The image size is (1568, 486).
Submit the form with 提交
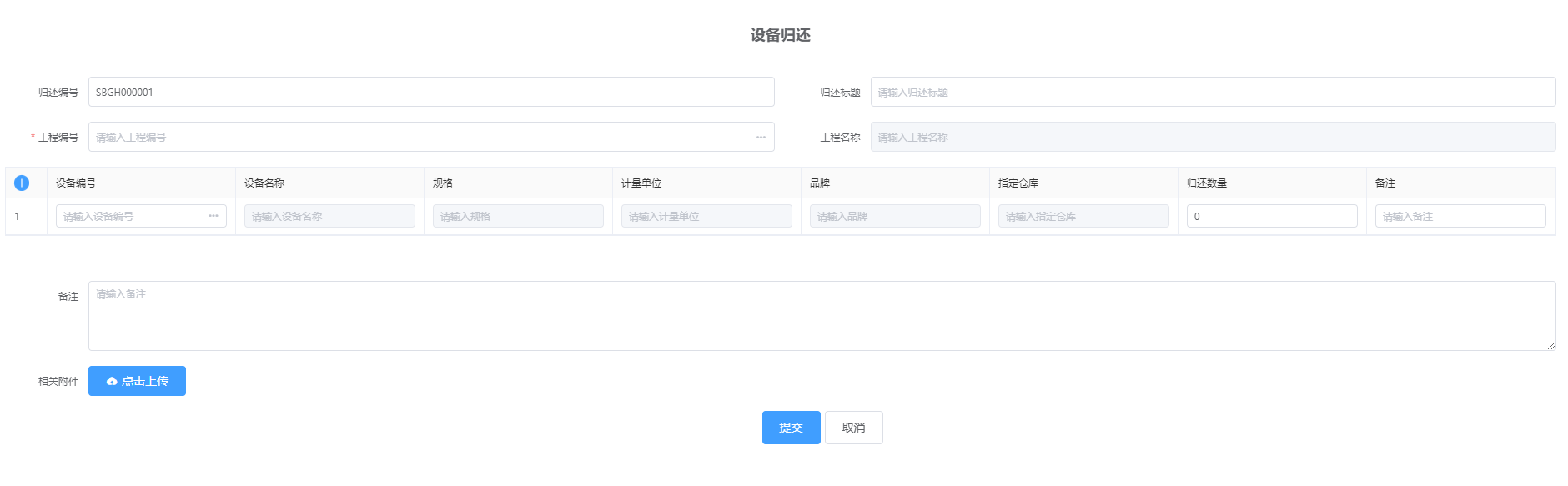(791, 428)
